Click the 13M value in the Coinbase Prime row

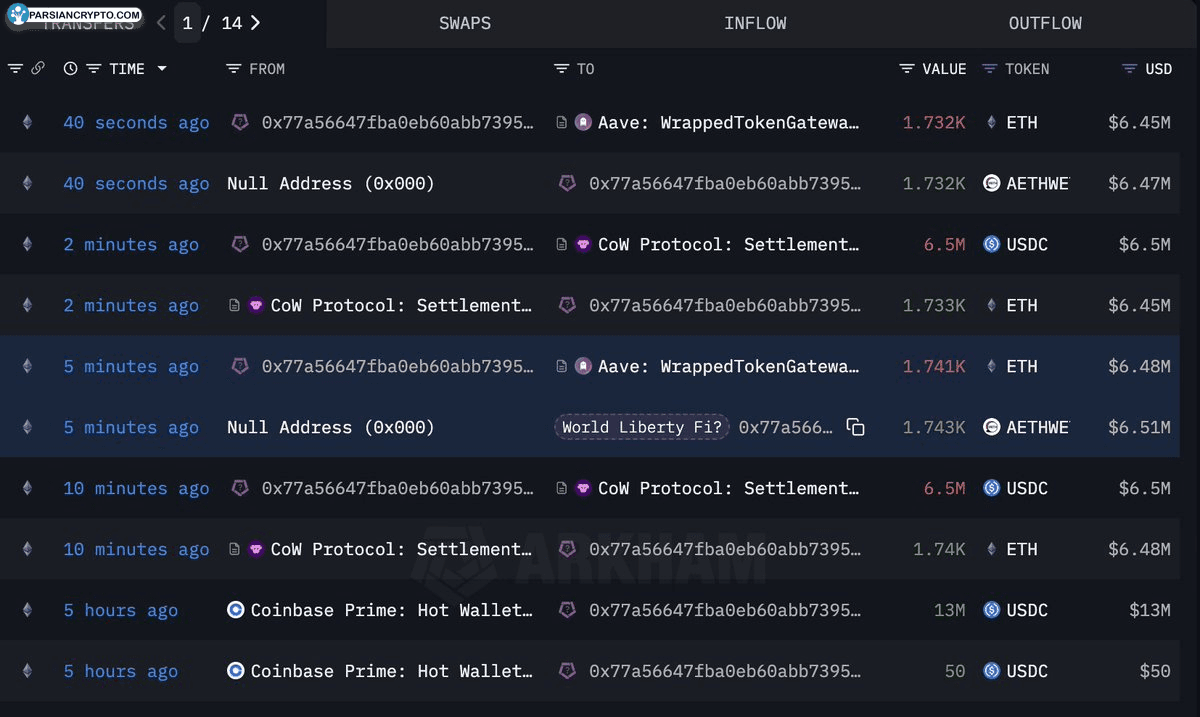pyautogui.click(x=950, y=610)
